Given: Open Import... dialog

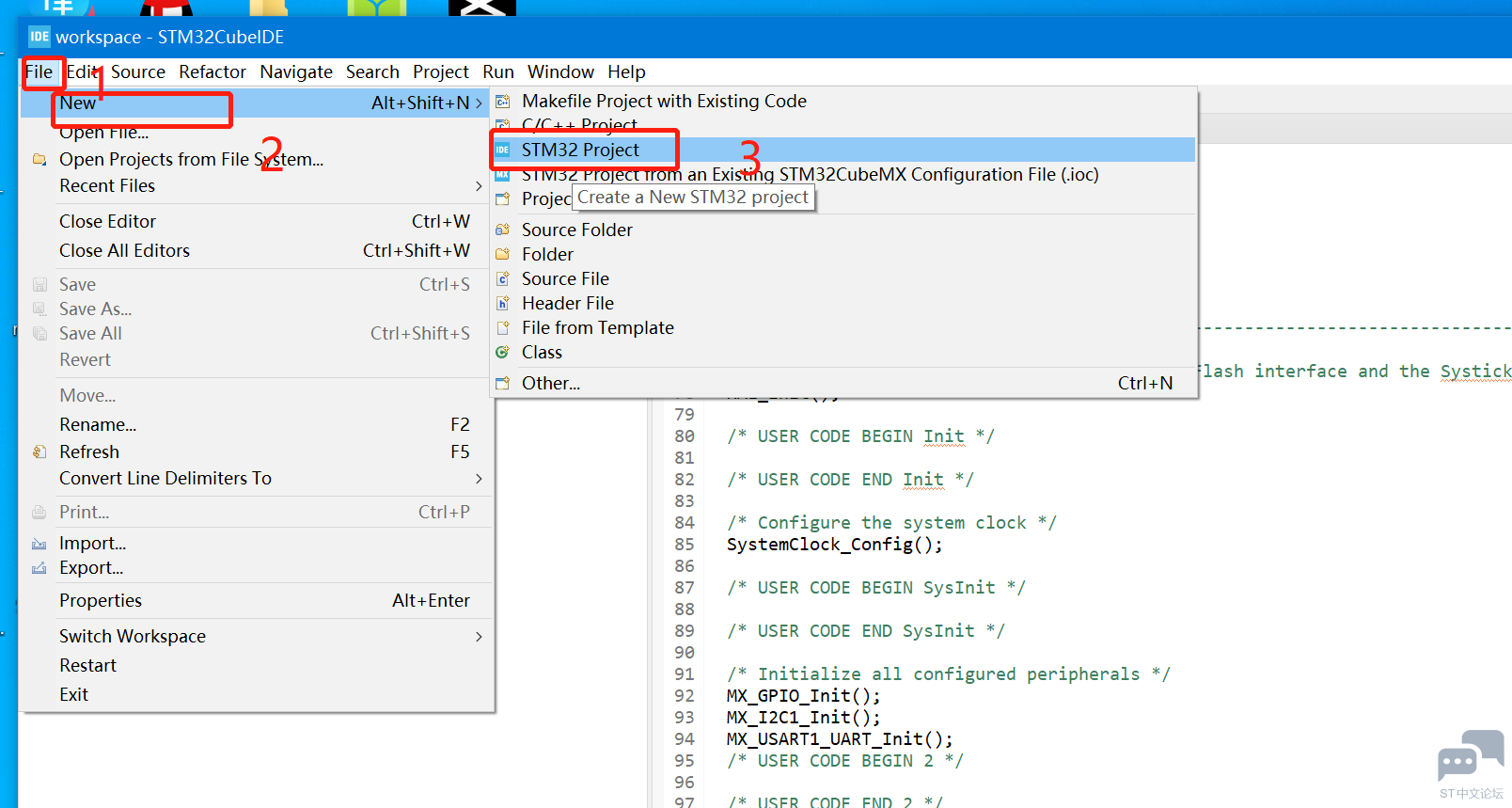Looking at the screenshot, I should 256,543.
